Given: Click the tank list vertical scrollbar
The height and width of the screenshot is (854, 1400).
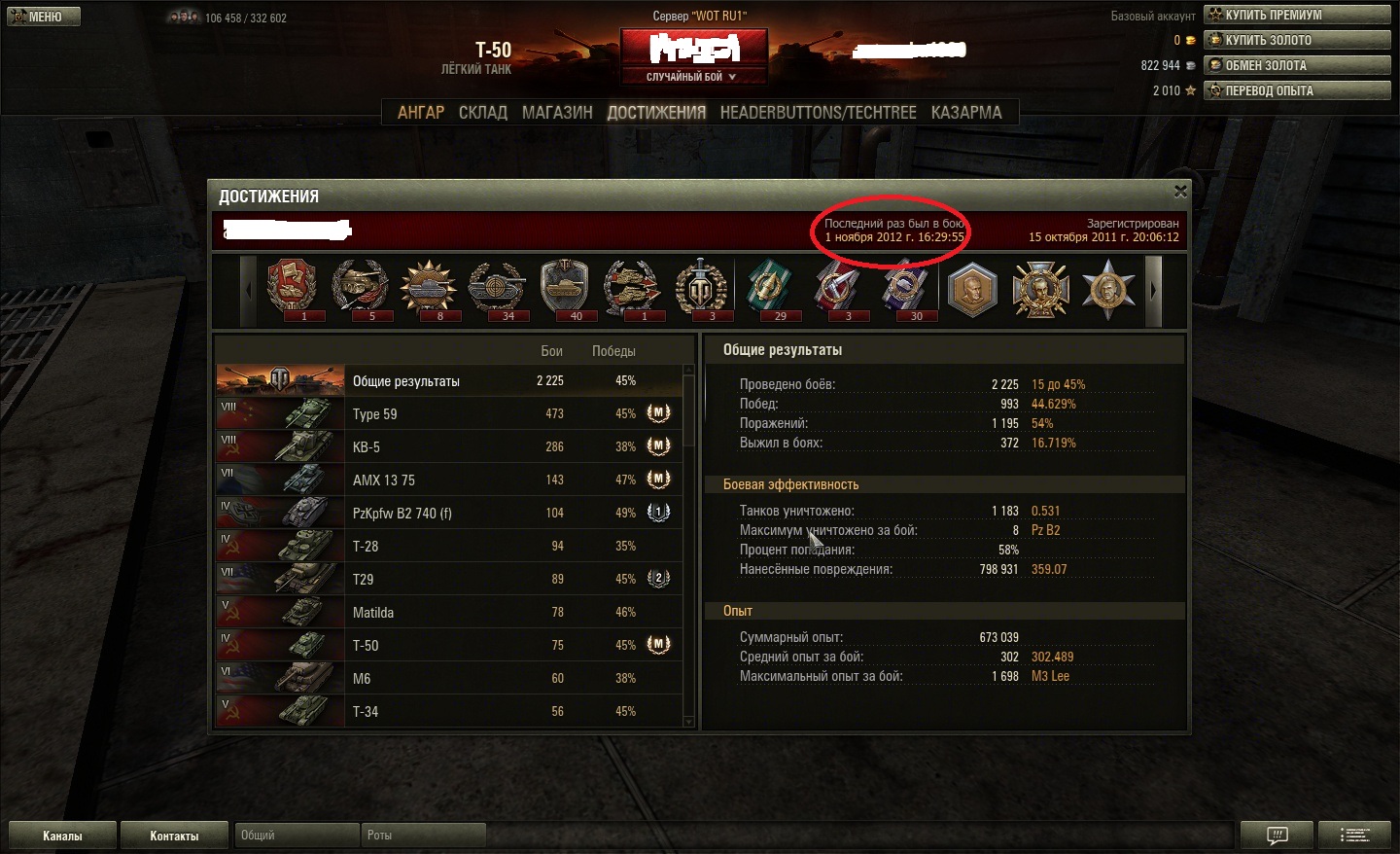Looking at the screenshot, I should point(689,547).
